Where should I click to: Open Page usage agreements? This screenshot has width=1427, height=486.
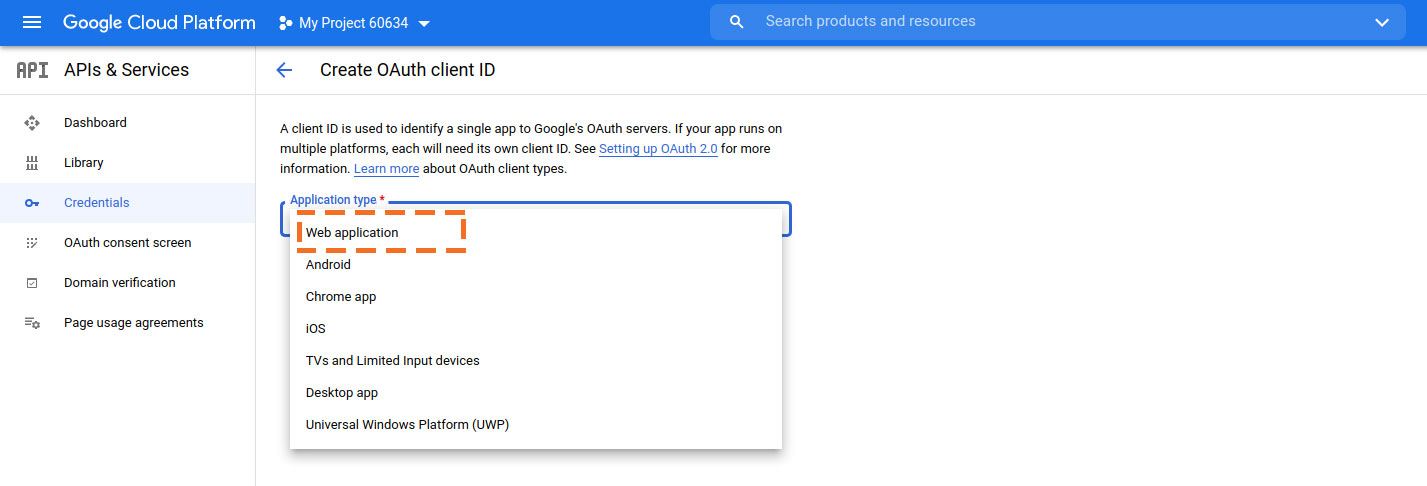[128, 323]
